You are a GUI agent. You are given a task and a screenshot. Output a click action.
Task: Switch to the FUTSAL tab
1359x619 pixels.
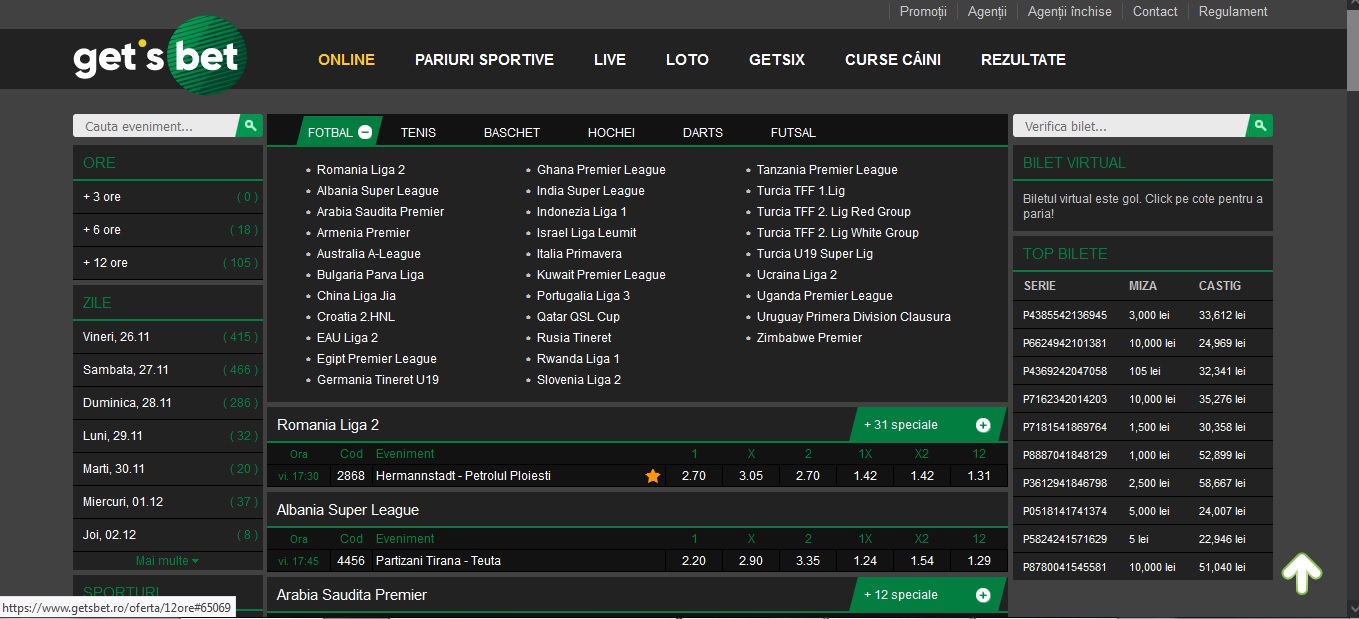[793, 132]
